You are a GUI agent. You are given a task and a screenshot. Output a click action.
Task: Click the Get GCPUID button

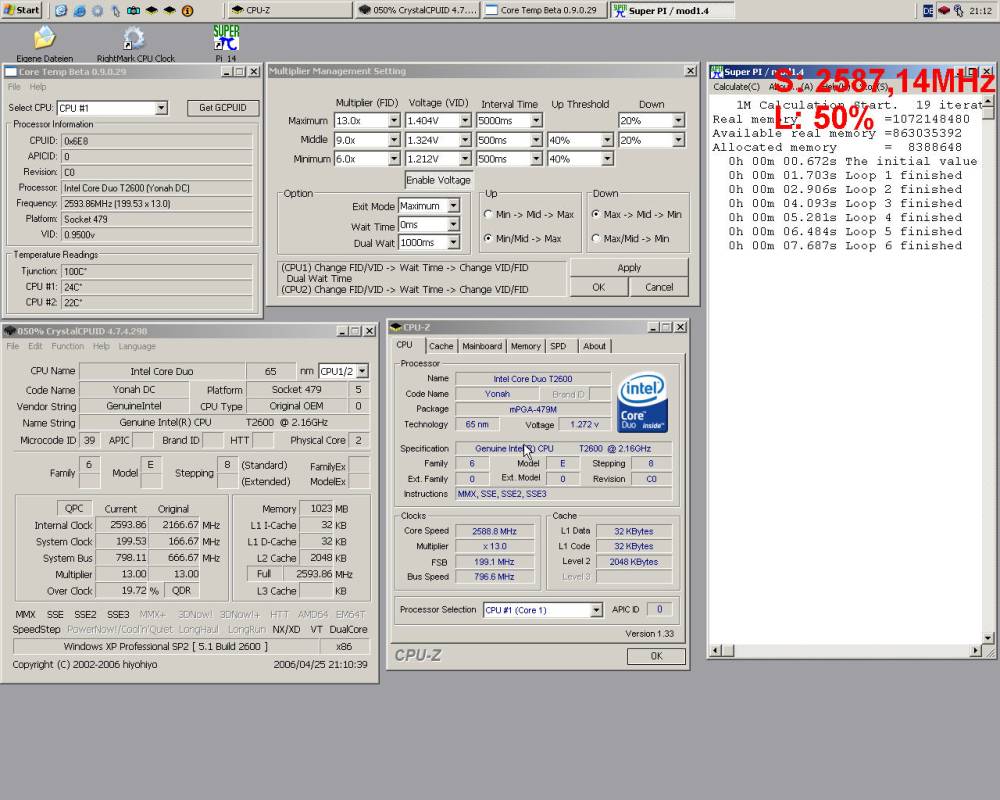[223, 108]
